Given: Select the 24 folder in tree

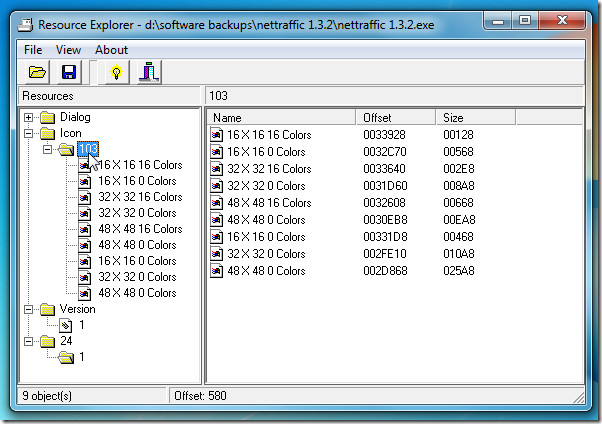Looking at the screenshot, I should coord(65,341).
